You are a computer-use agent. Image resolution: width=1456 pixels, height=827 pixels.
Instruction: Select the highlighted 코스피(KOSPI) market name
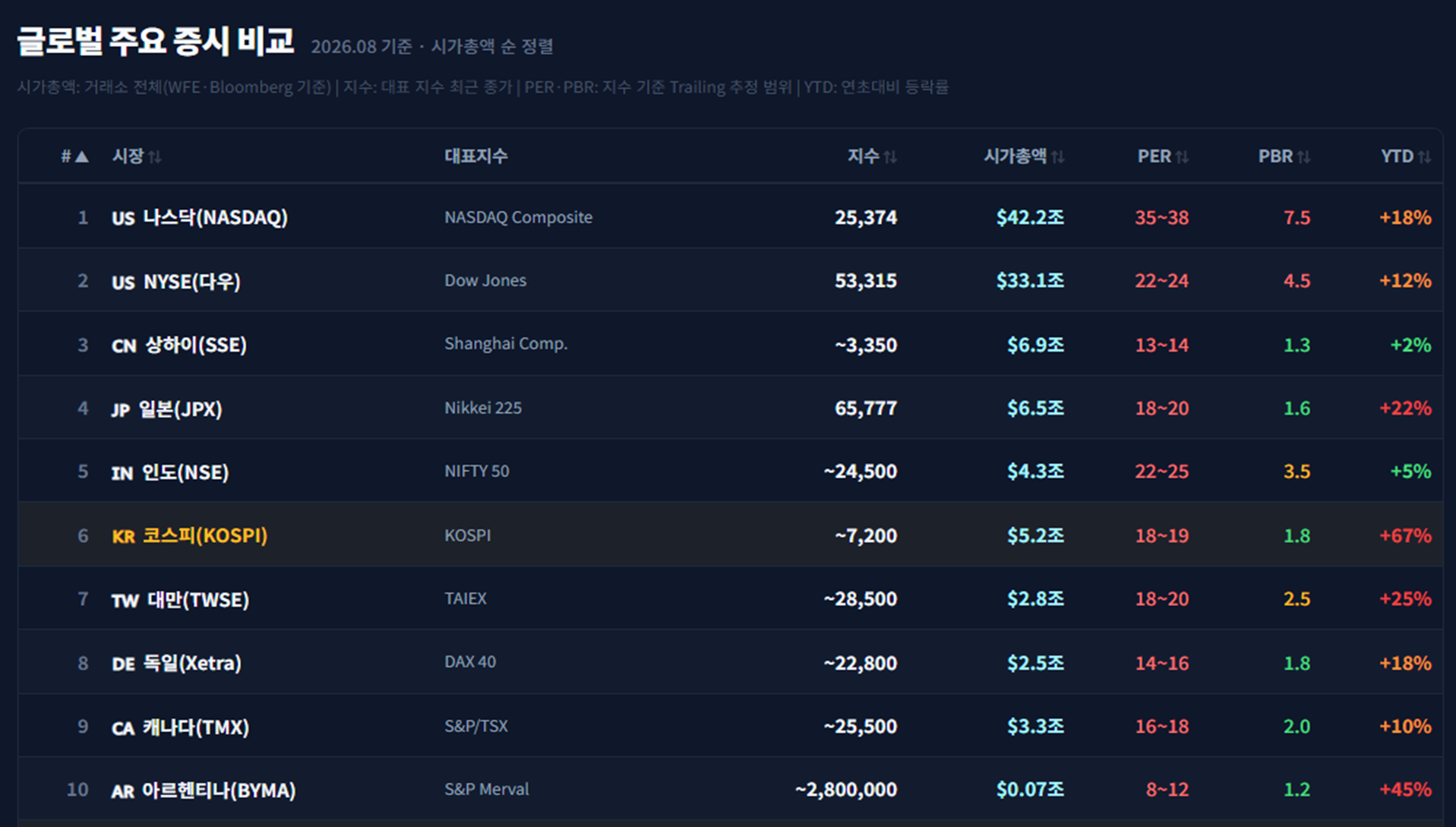205,535
